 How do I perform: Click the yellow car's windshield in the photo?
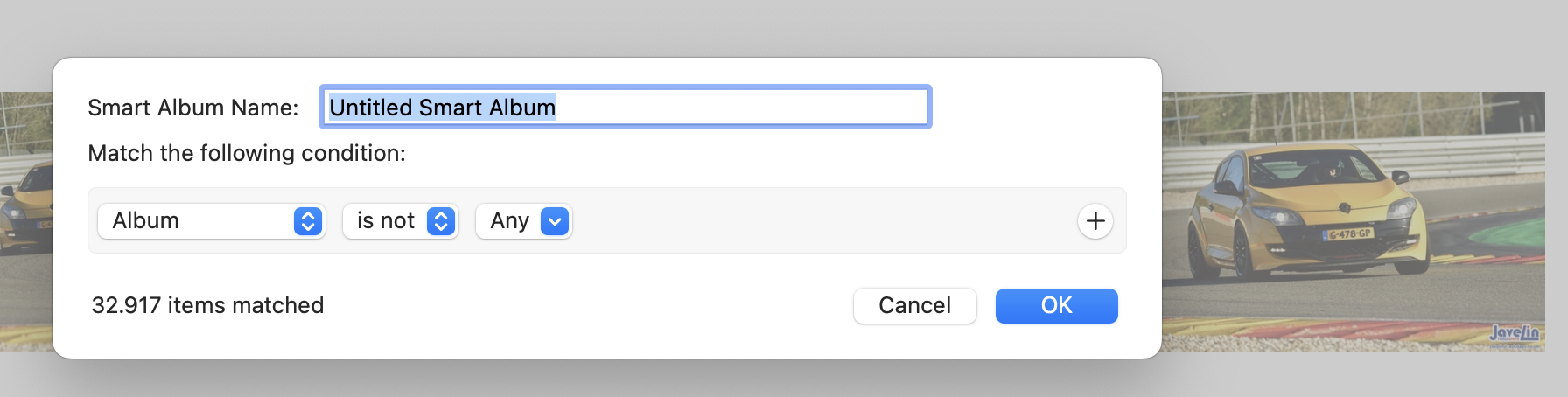coord(1312,170)
